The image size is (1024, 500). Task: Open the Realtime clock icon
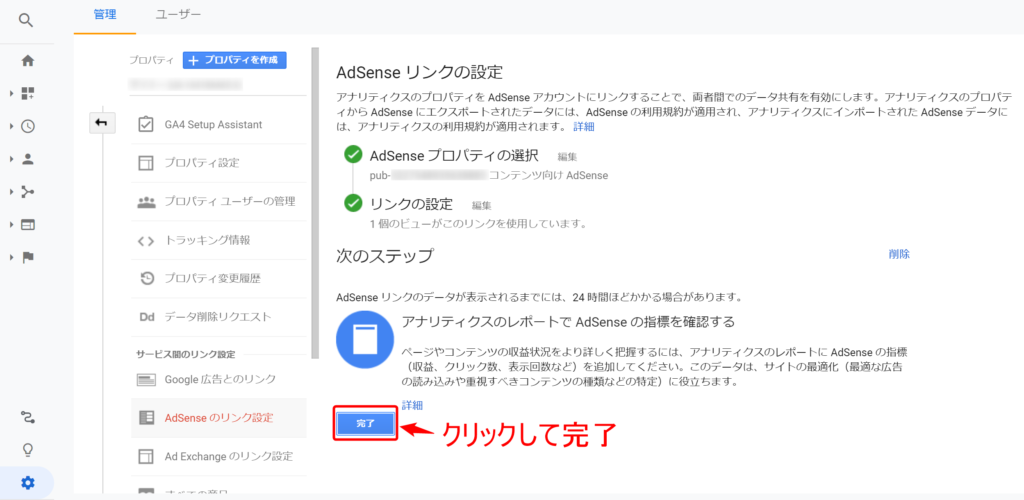[x=27, y=127]
